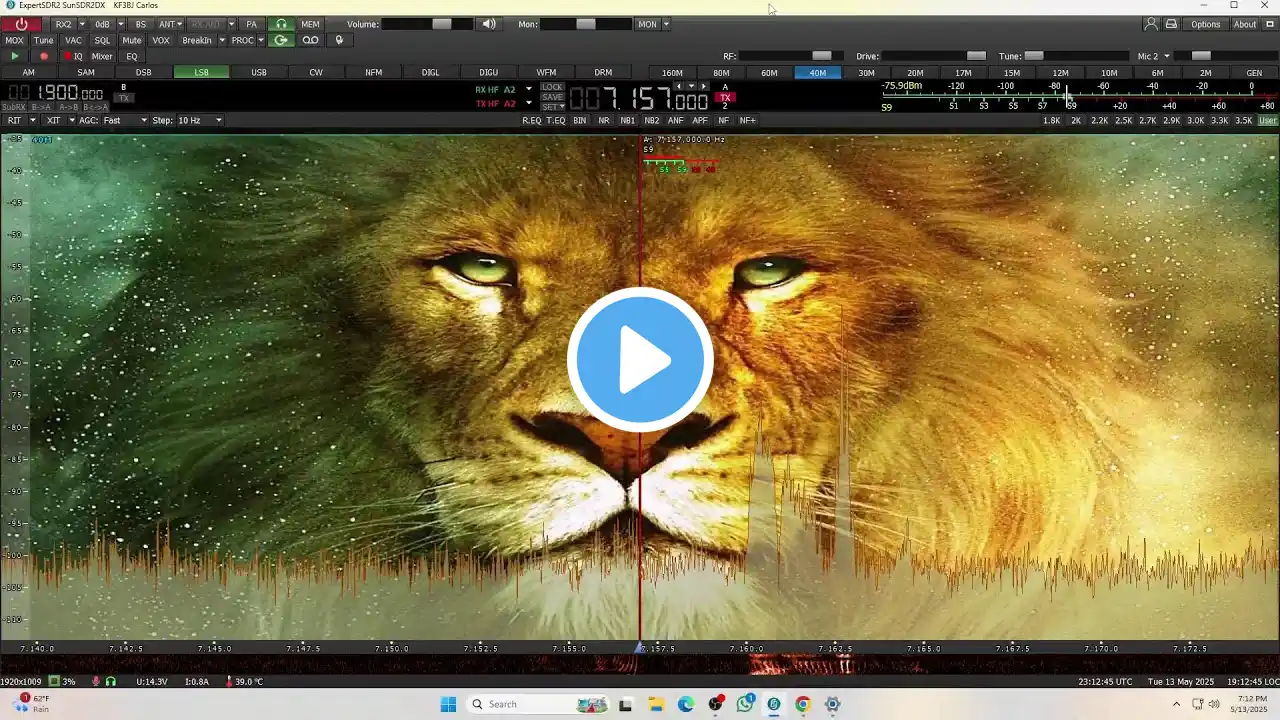Screen dimensions: 1280x720
Task: Open the user profile icon near Options
Action: pos(1151,24)
